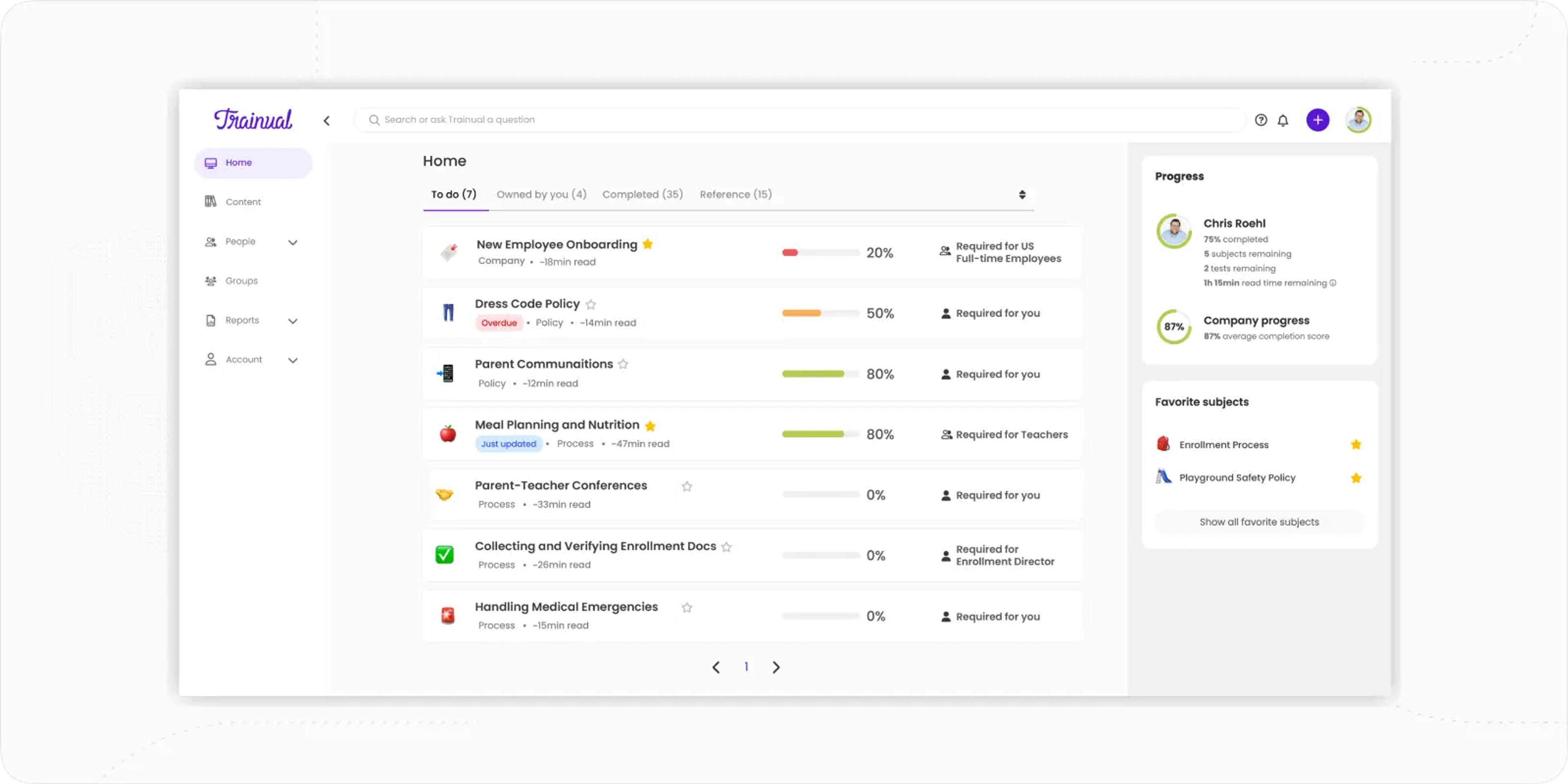Click Show all favorite subjects
Screen dimensions: 1568x784
tap(1259, 522)
